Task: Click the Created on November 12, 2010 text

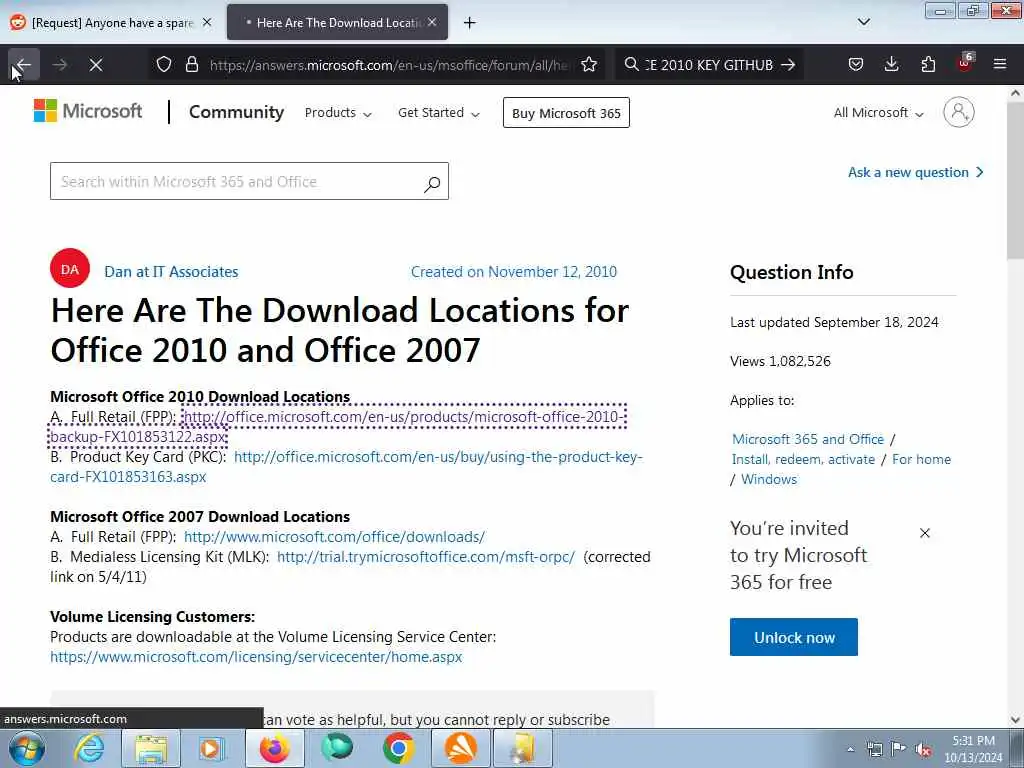Action: point(513,272)
